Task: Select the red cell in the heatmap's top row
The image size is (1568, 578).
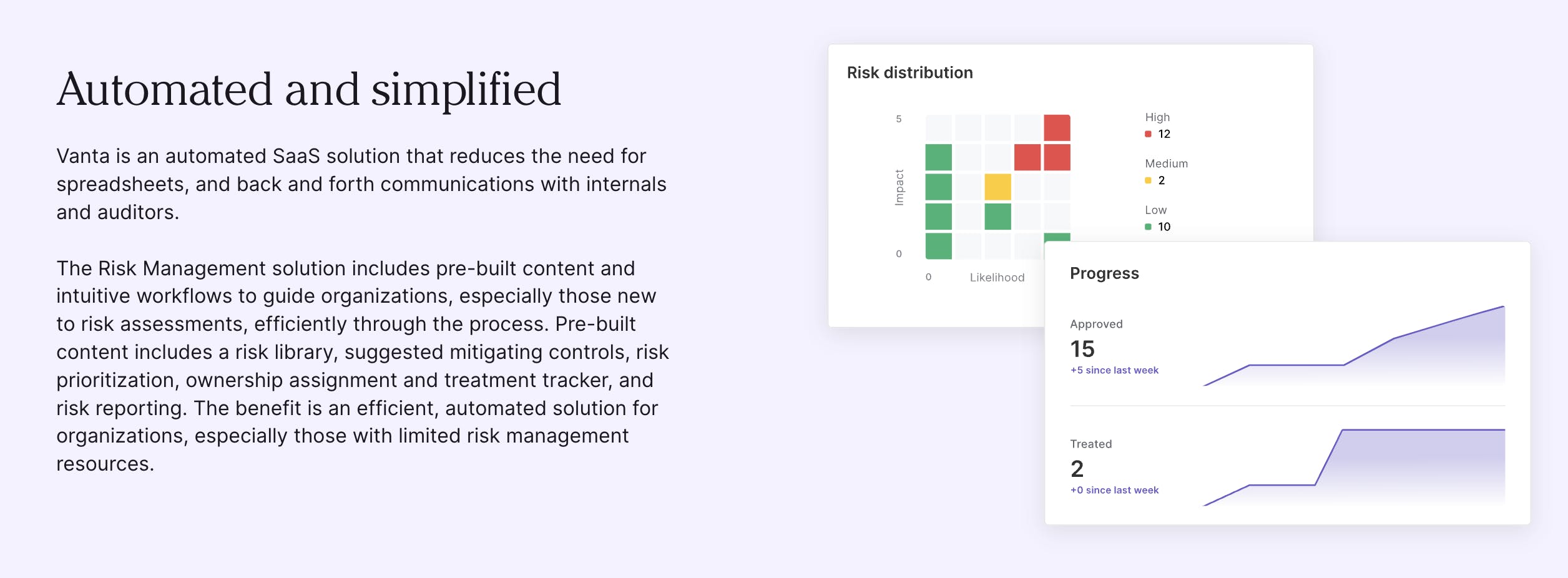Action: (x=1057, y=128)
